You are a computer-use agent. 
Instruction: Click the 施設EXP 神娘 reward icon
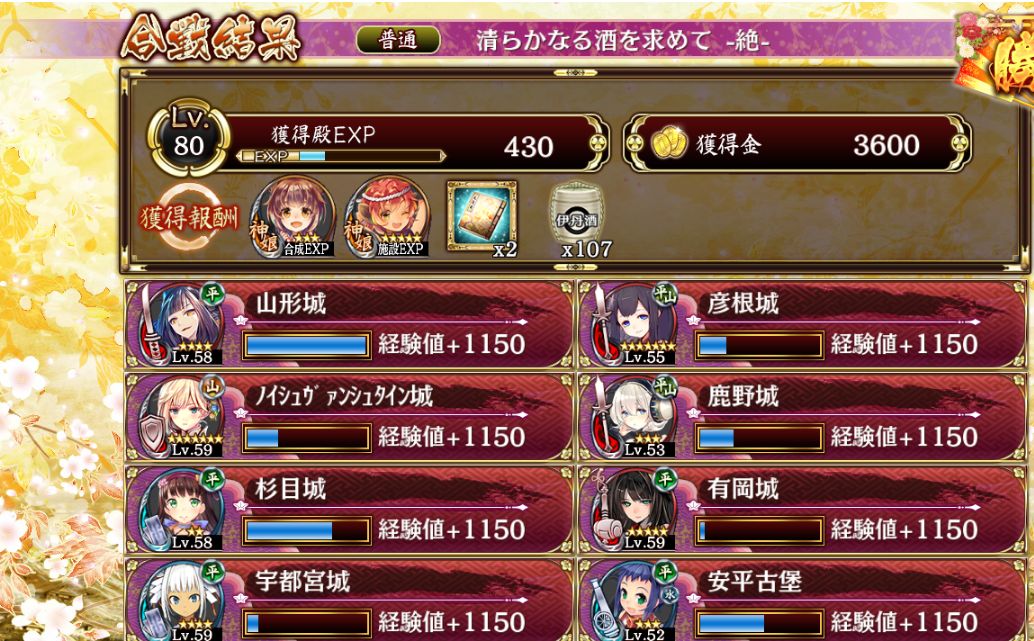(386, 217)
